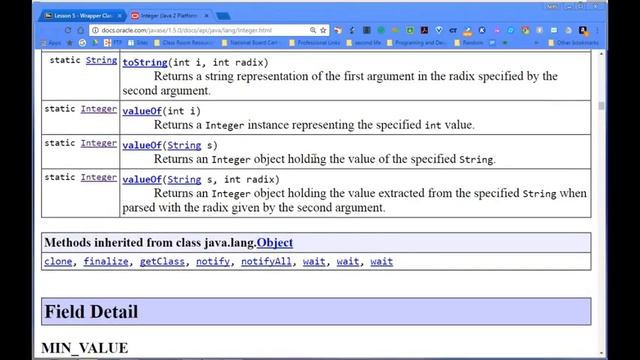Open the second life bookmark folder
The width and height of the screenshot is (640, 360).
tap(364, 42)
